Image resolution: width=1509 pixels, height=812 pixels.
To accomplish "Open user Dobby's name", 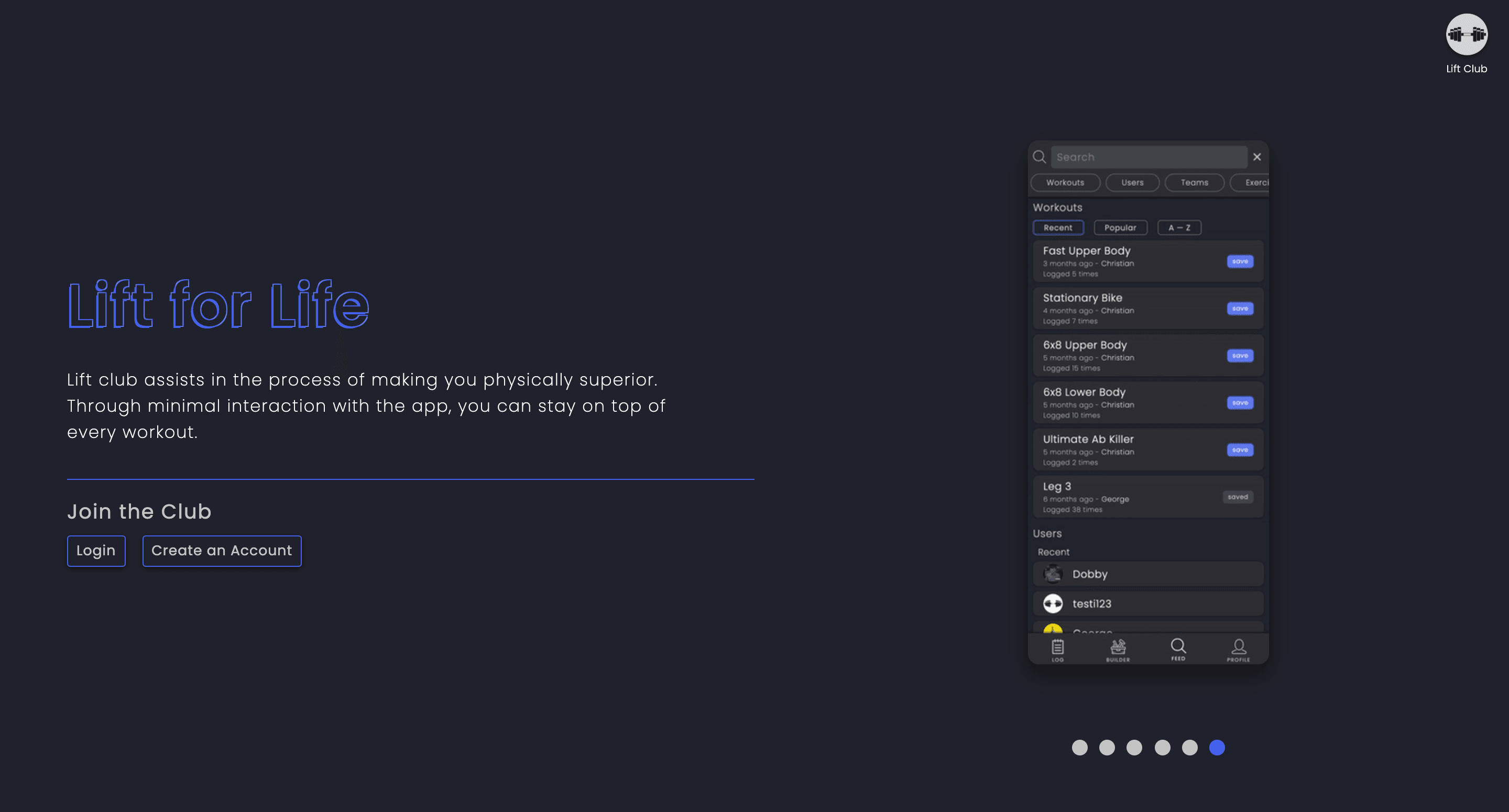I will [1090, 574].
